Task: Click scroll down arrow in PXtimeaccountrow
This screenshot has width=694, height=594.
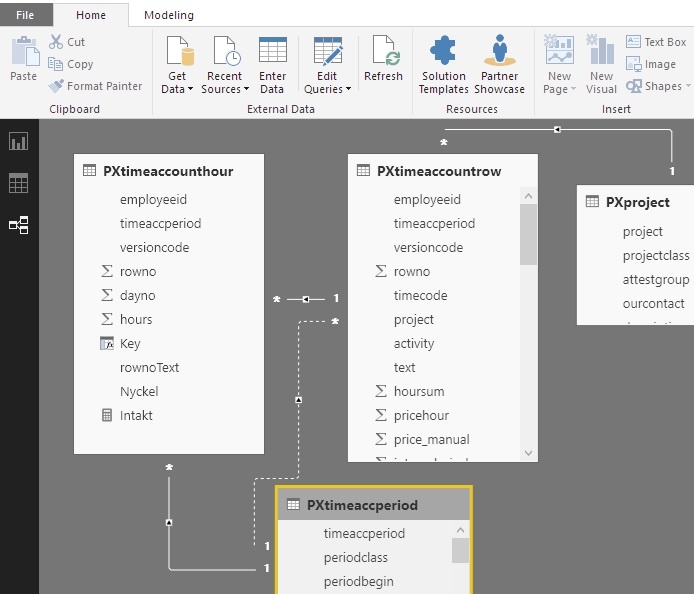Action: pyautogui.click(x=528, y=452)
